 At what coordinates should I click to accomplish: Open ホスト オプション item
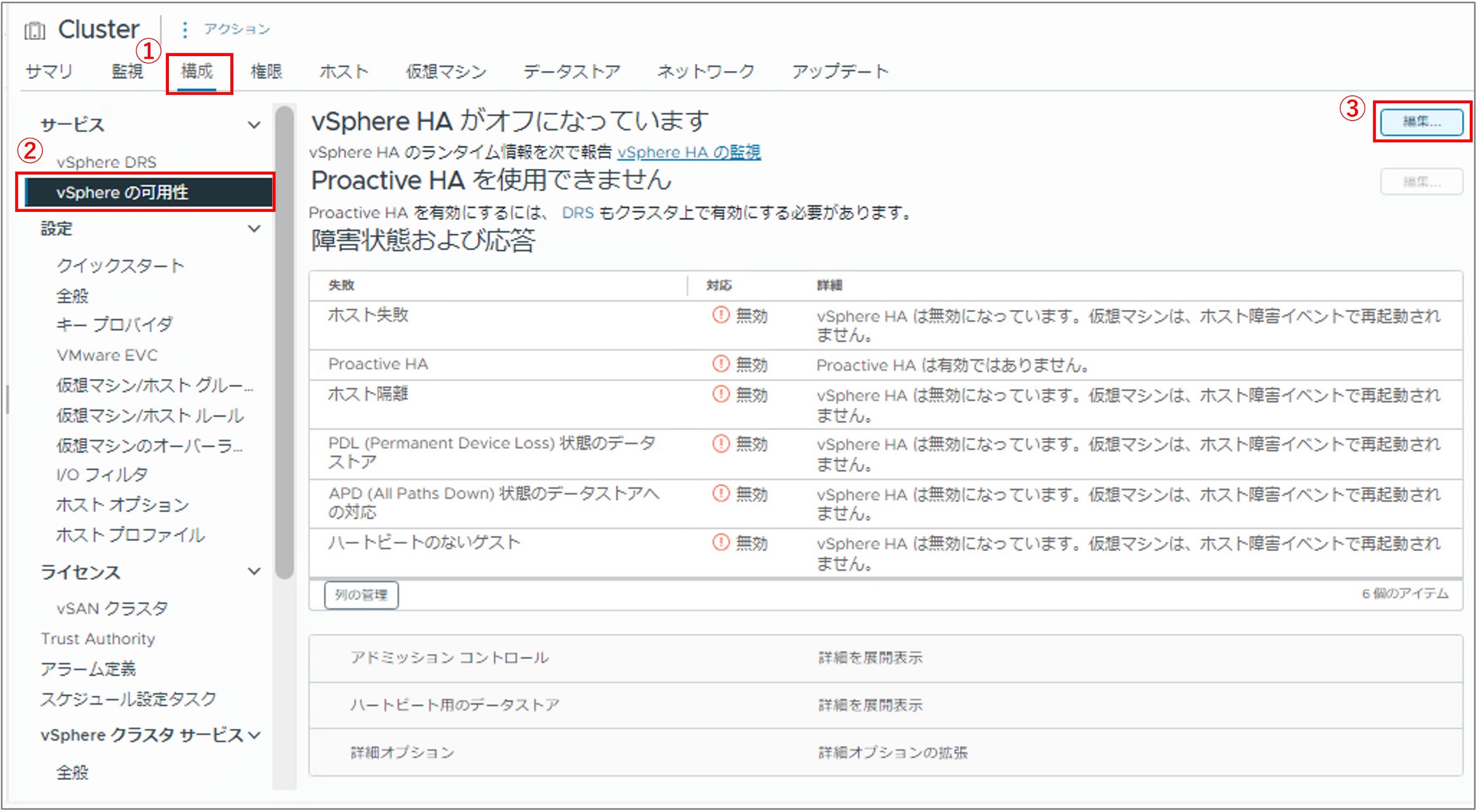122,505
